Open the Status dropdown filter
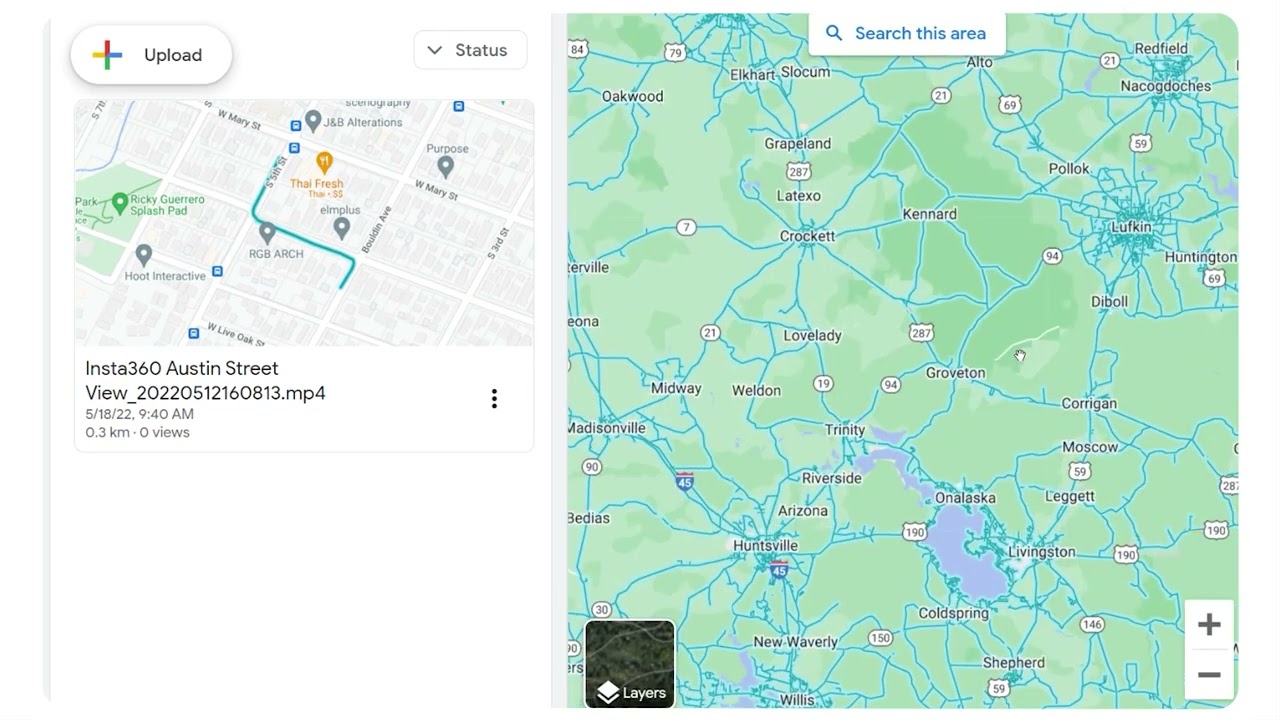Viewport: 1280px width, 720px height. [470, 50]
